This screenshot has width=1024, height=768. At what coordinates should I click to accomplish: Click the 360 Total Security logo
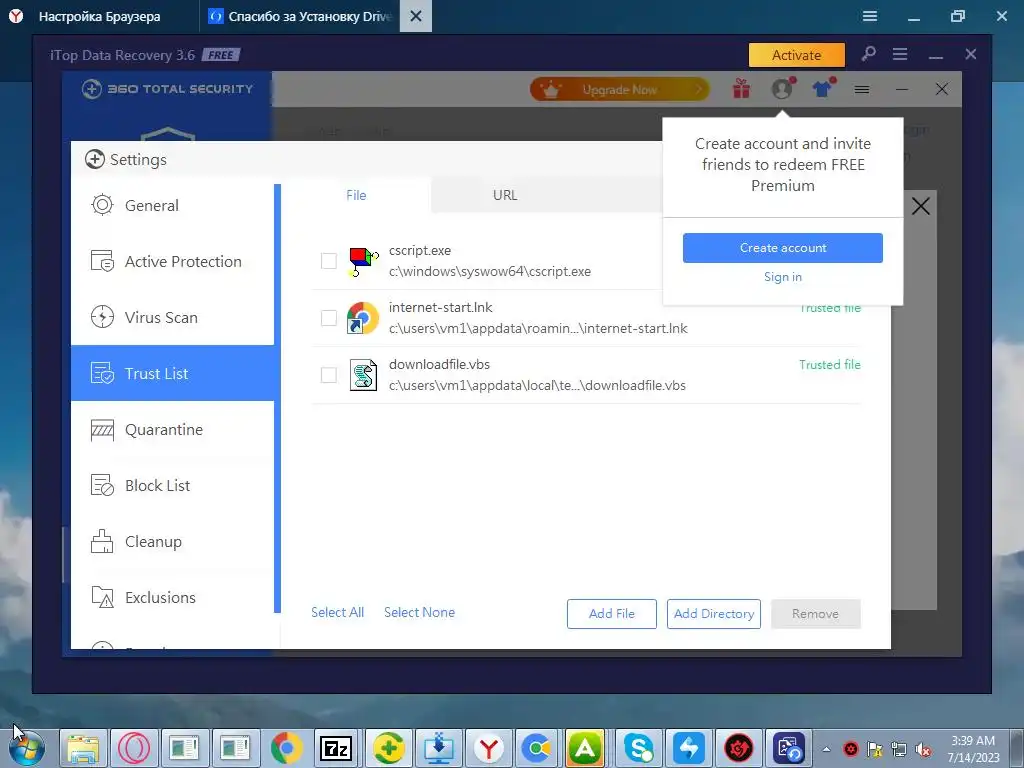[167, 89]
